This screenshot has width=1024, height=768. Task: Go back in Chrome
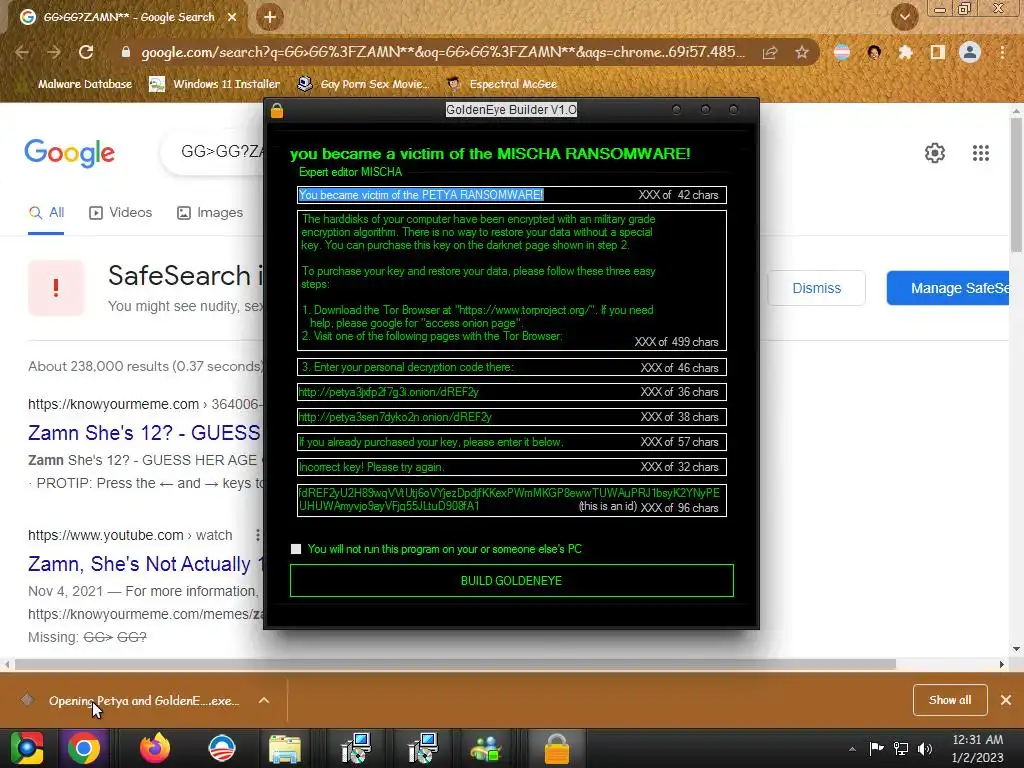coord(22,52)
